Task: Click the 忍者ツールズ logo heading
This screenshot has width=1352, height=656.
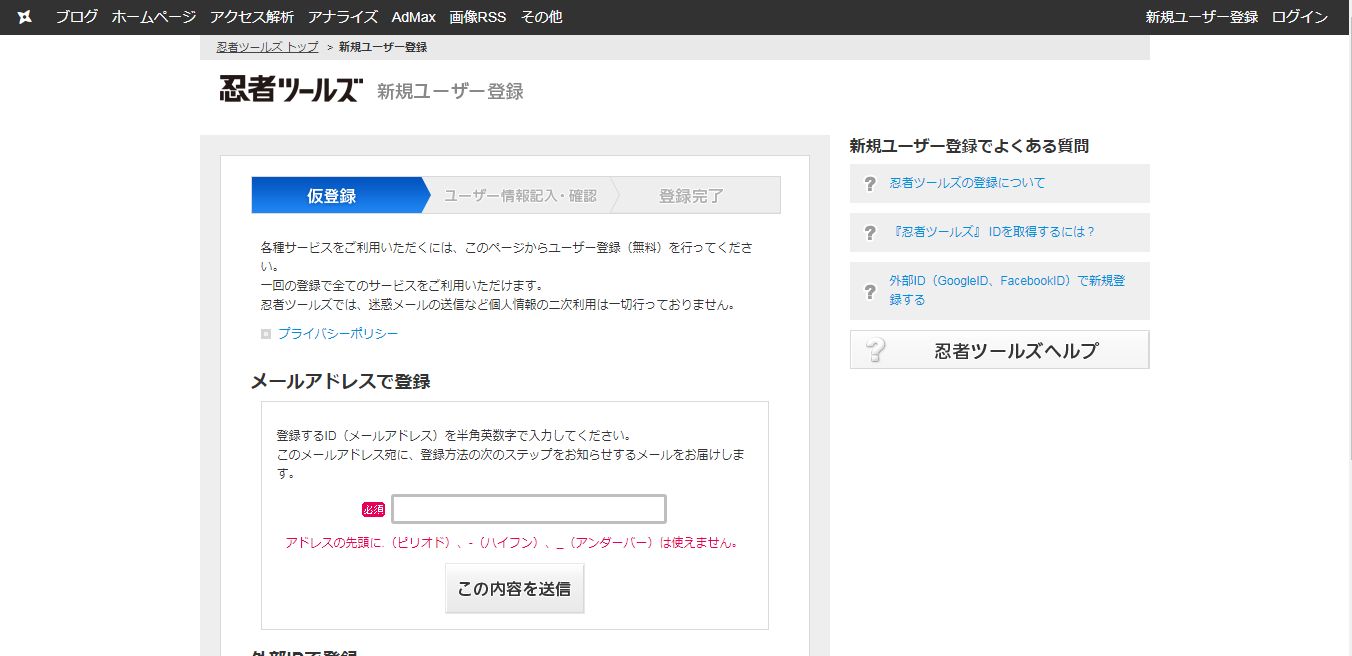Action: 289,88
